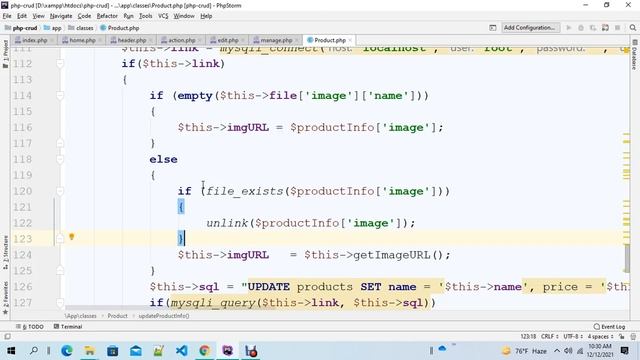Open the Tools menu

pos(145,16)
